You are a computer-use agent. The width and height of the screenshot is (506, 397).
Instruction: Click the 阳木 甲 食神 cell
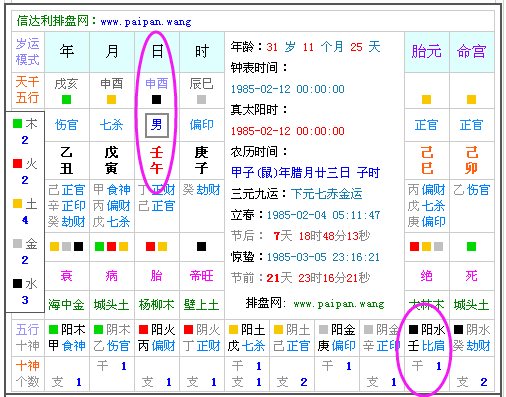(67, 338)
